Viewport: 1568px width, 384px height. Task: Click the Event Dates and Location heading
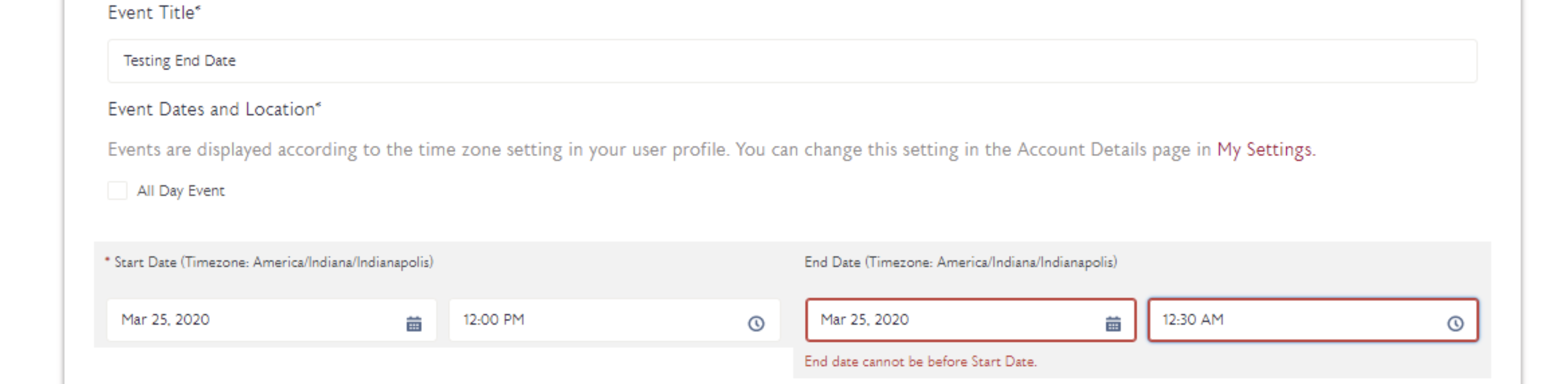(x=211, y=109)
